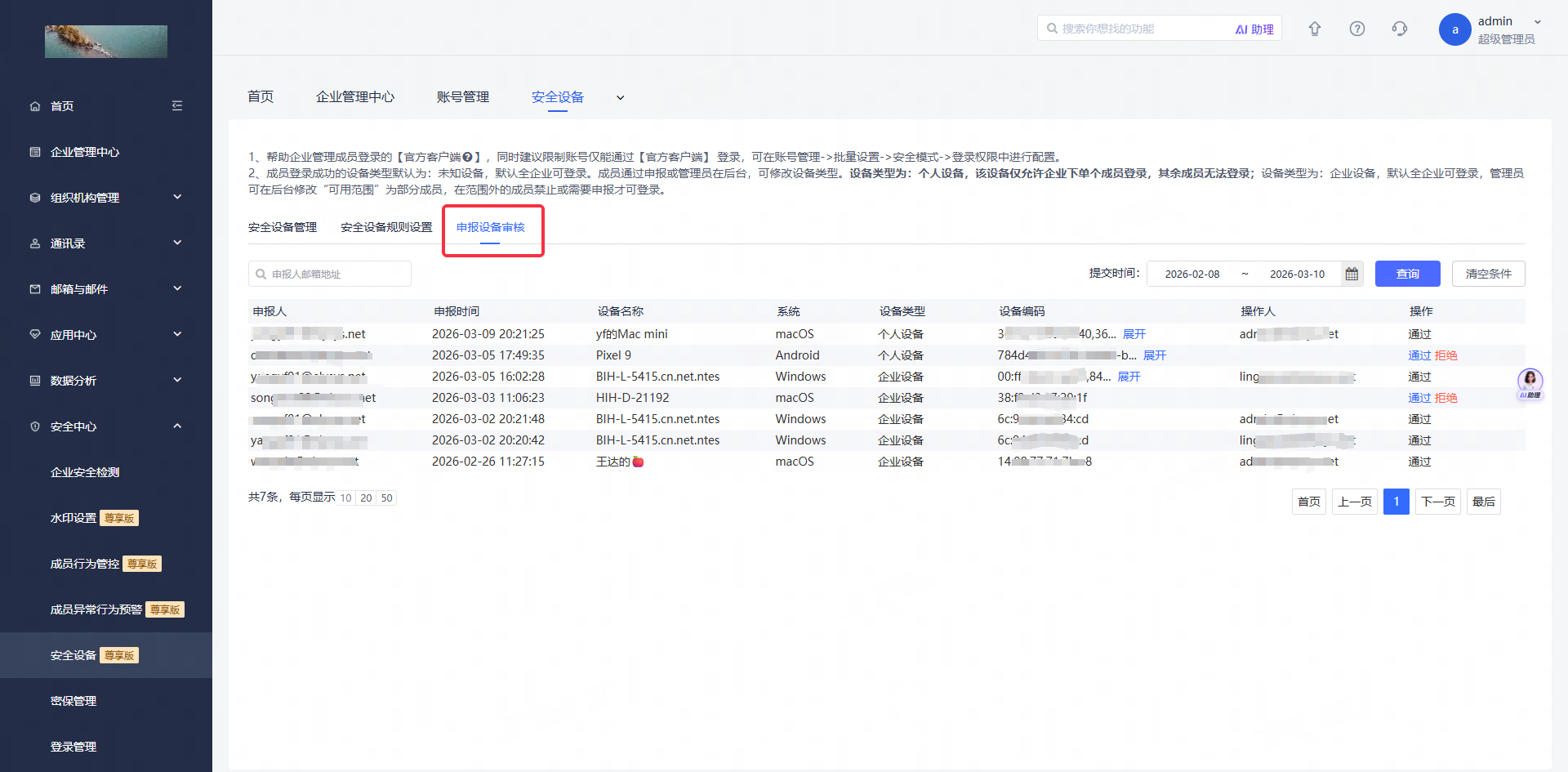Set page size to 20 per page

366,498
